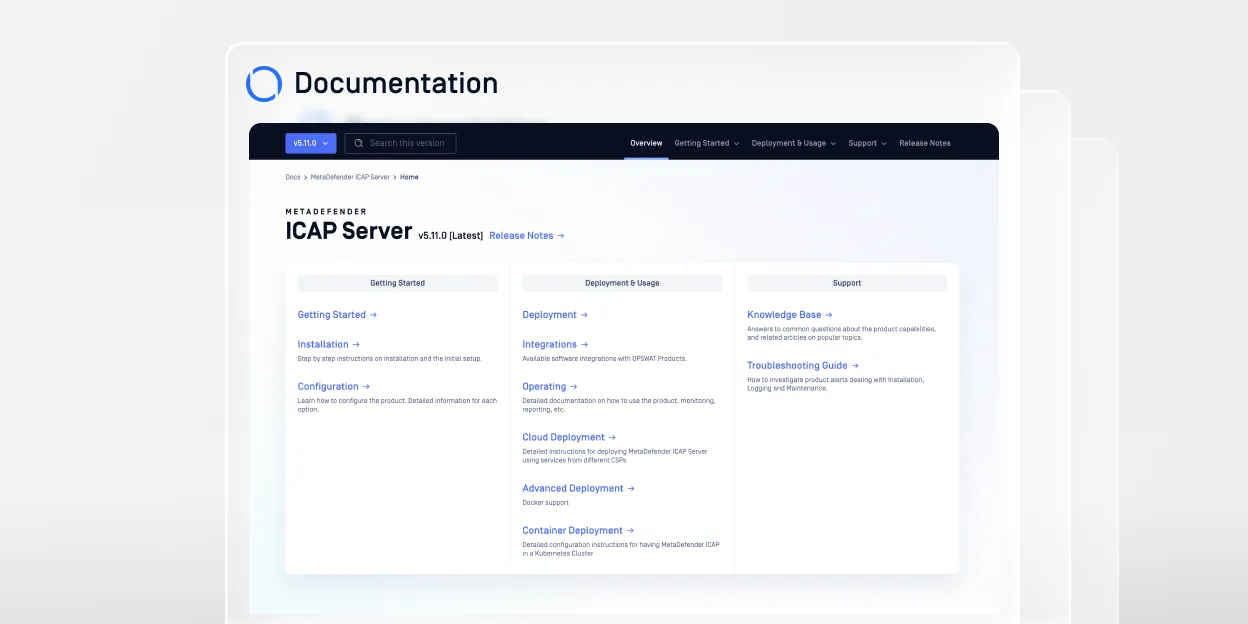This screenshot has width=1248, height=624.
Task: Expand the Support nav dropdown
Action: coord(867,143)
